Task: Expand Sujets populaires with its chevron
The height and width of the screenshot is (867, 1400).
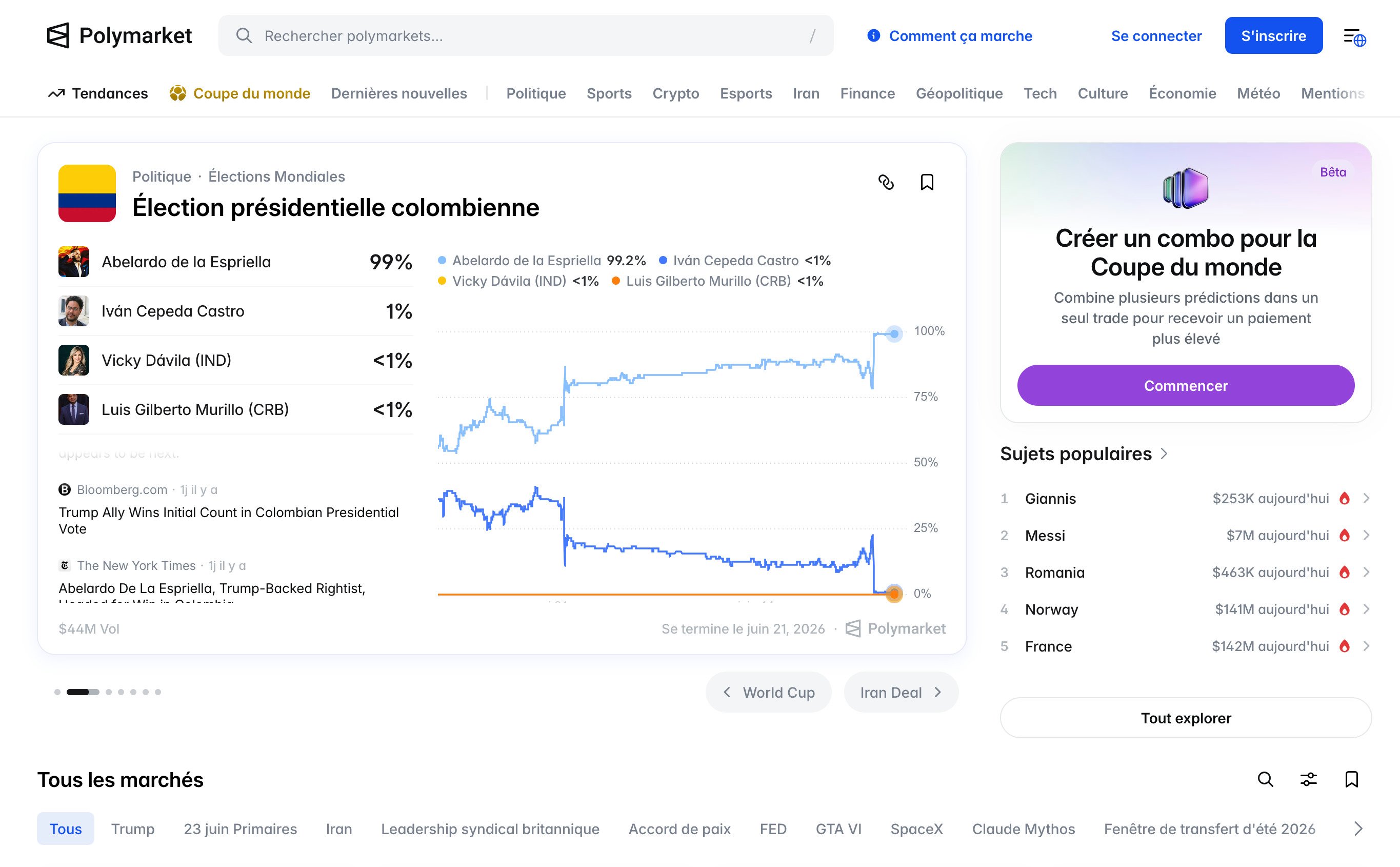Action: click(1164, 454)
